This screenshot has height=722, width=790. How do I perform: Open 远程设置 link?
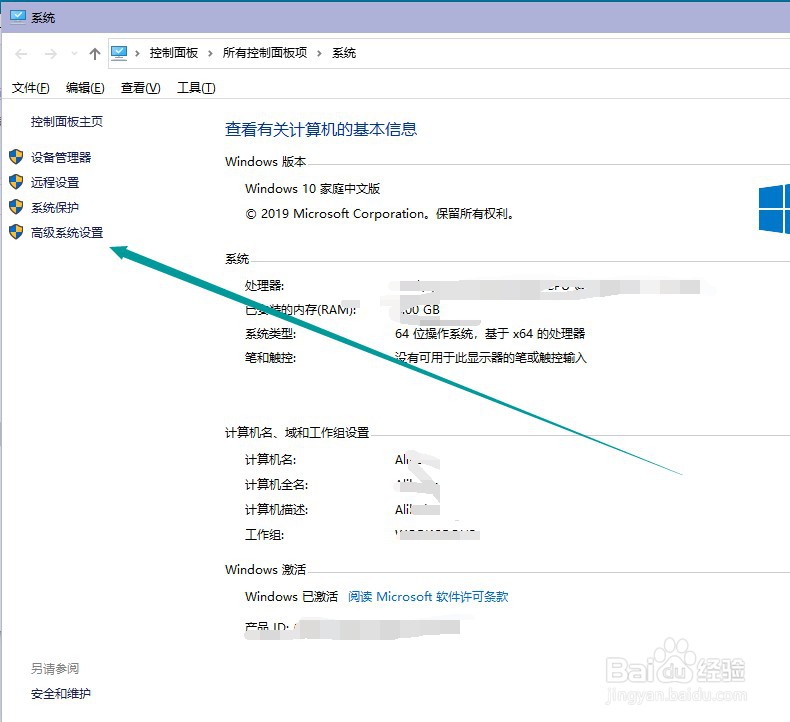coord(55,182)
